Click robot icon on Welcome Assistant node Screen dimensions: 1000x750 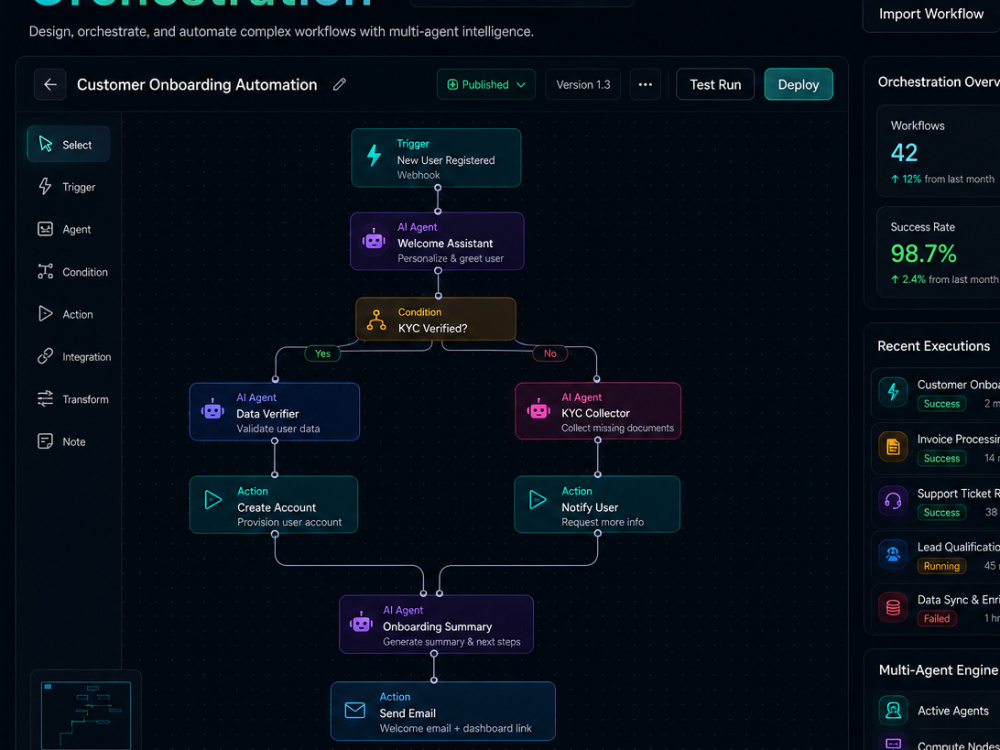[x=374, y=240]
